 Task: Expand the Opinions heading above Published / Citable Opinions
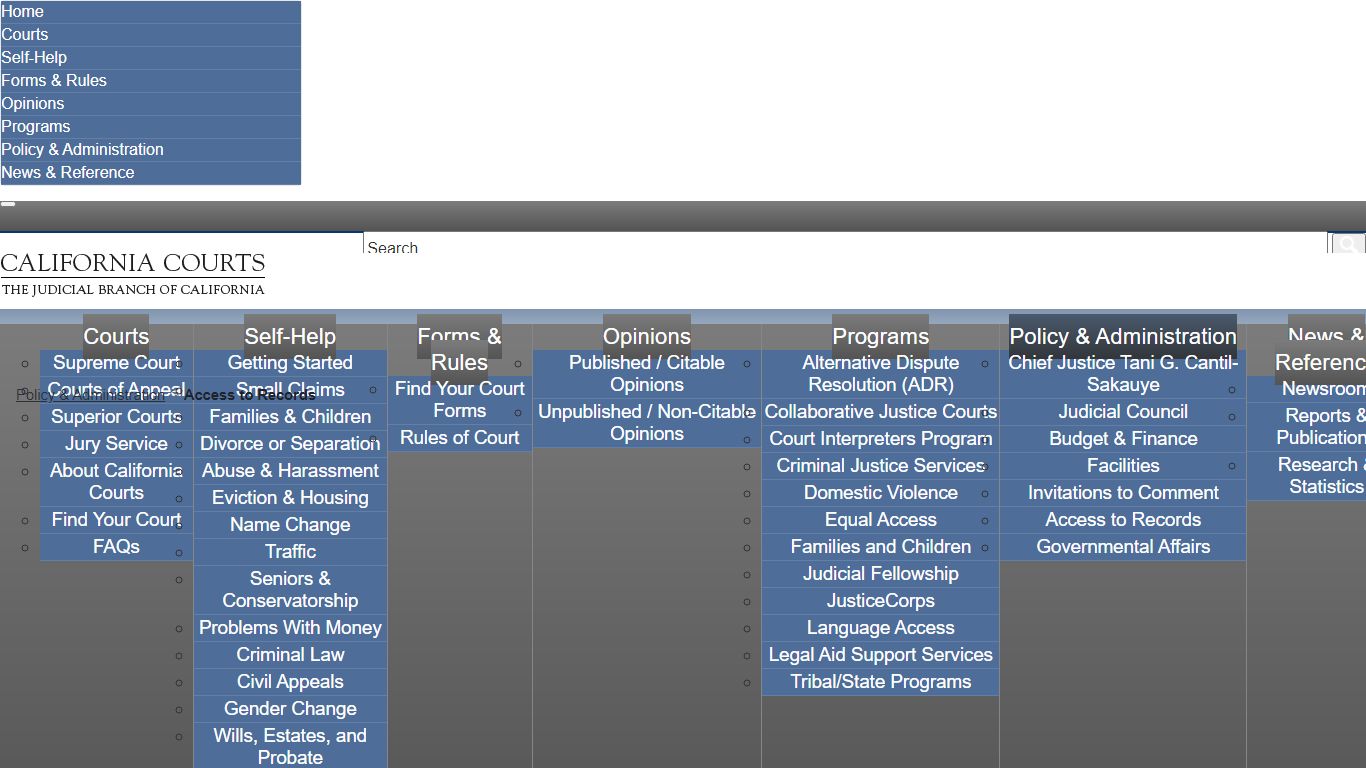pos(647,337)
